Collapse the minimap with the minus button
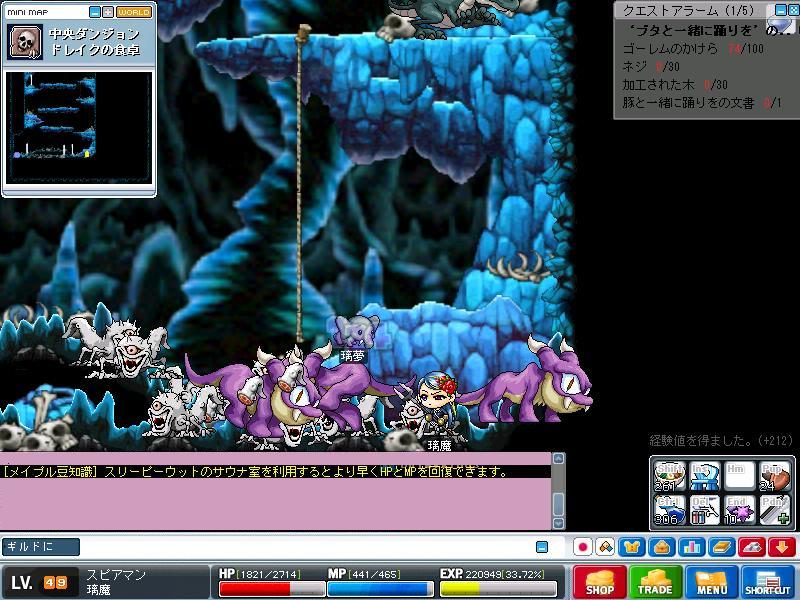800x600 pixels. click(95, 12)
